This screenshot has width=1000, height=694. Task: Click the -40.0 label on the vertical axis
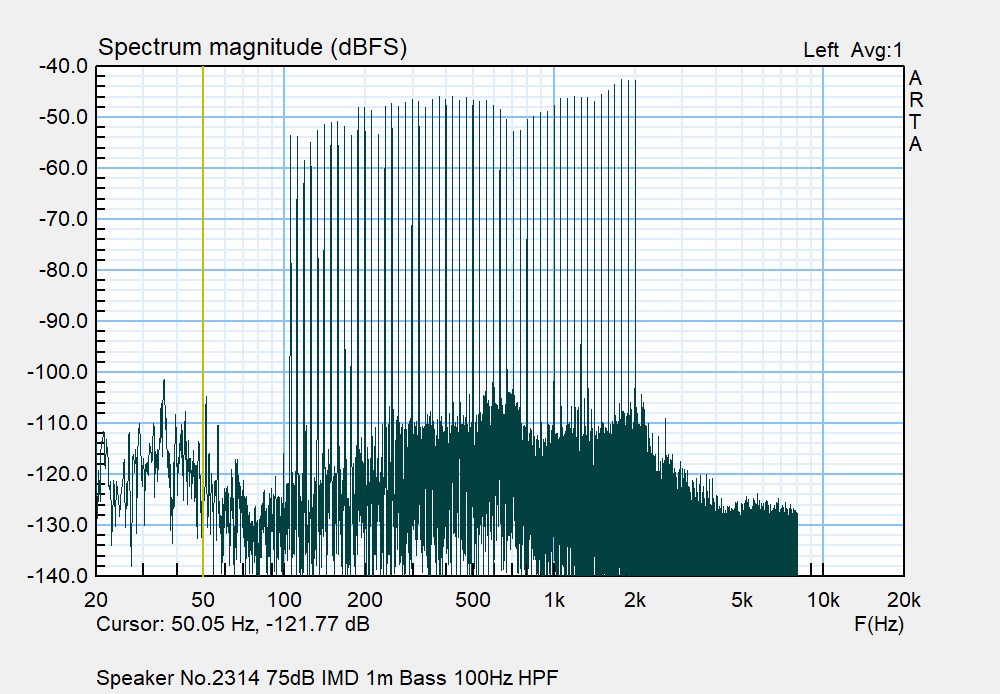[63, 66]
